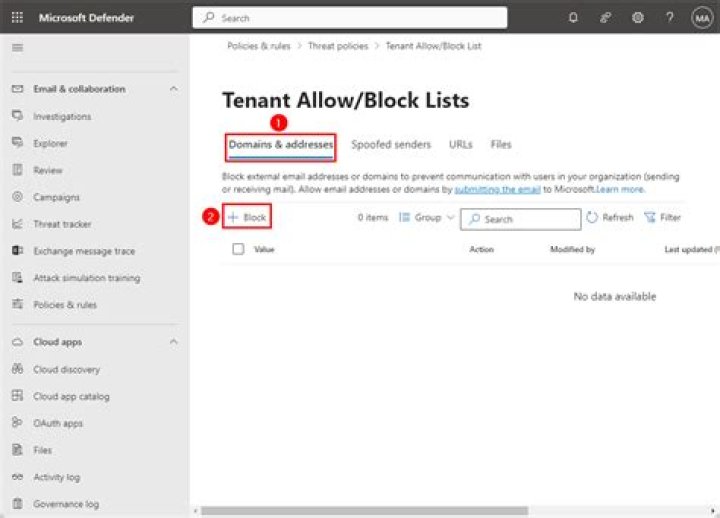Screen dimensions: 720x518
Task: Open Explorer in the sidebar
Action: point(50,143)
